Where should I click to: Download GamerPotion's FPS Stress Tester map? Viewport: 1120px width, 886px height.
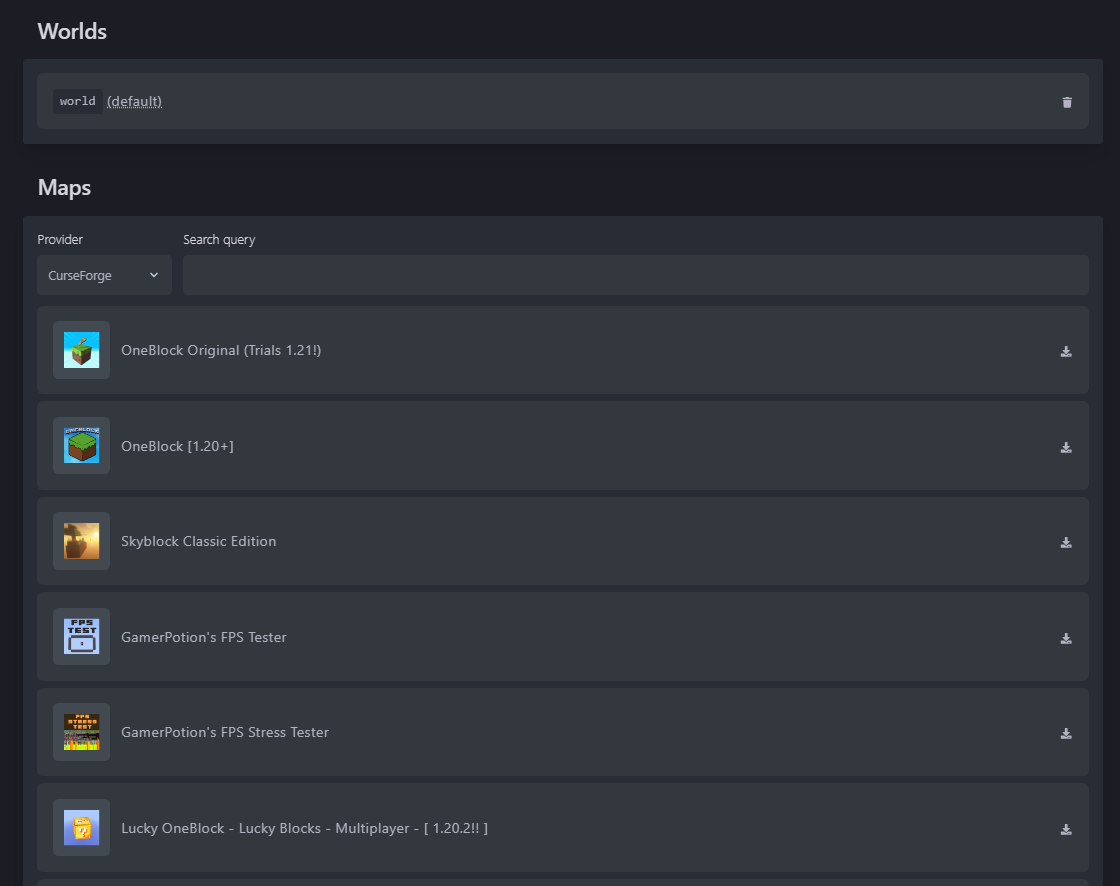coord(1066,733)
